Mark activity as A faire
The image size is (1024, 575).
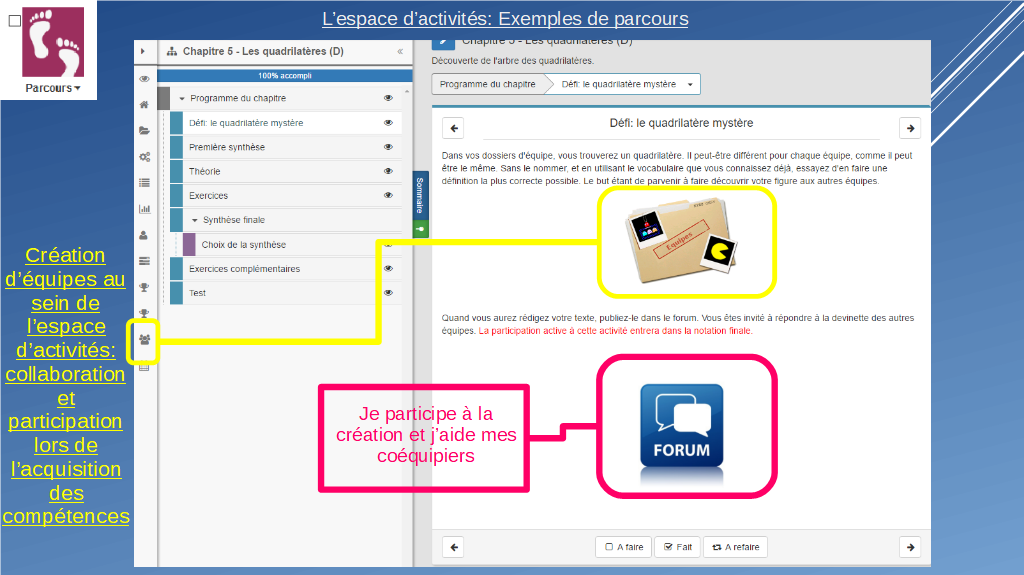pyautogui.click(x=624, y=547)
